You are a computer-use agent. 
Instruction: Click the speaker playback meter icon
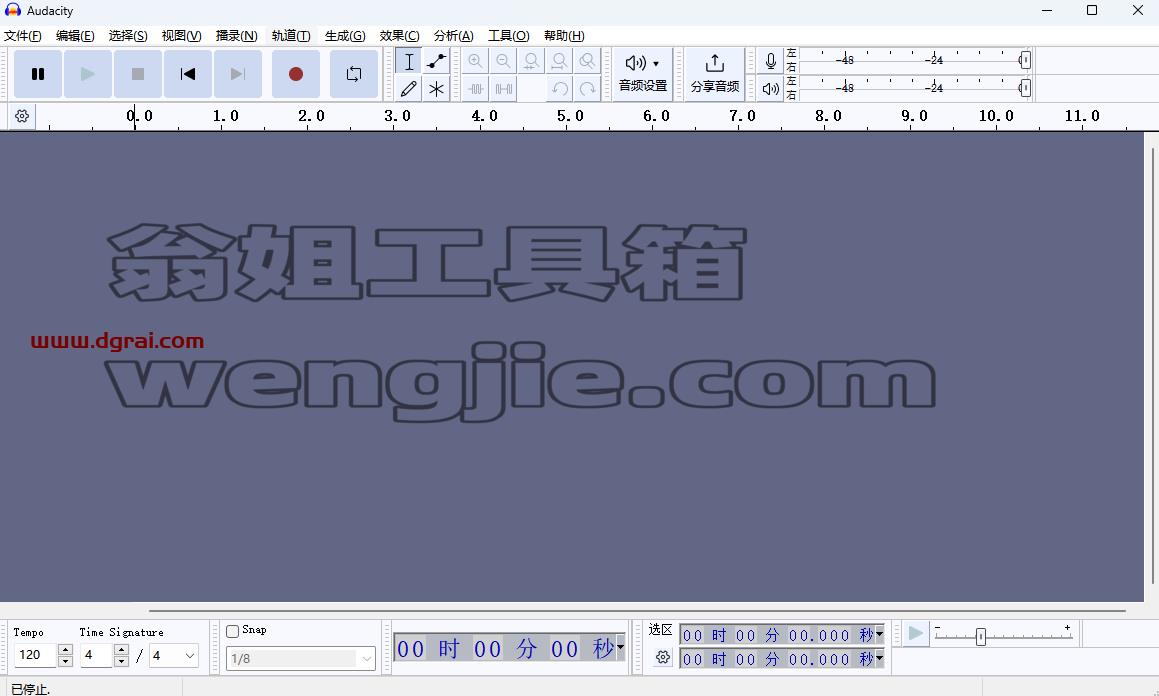[x=770, y=89]
